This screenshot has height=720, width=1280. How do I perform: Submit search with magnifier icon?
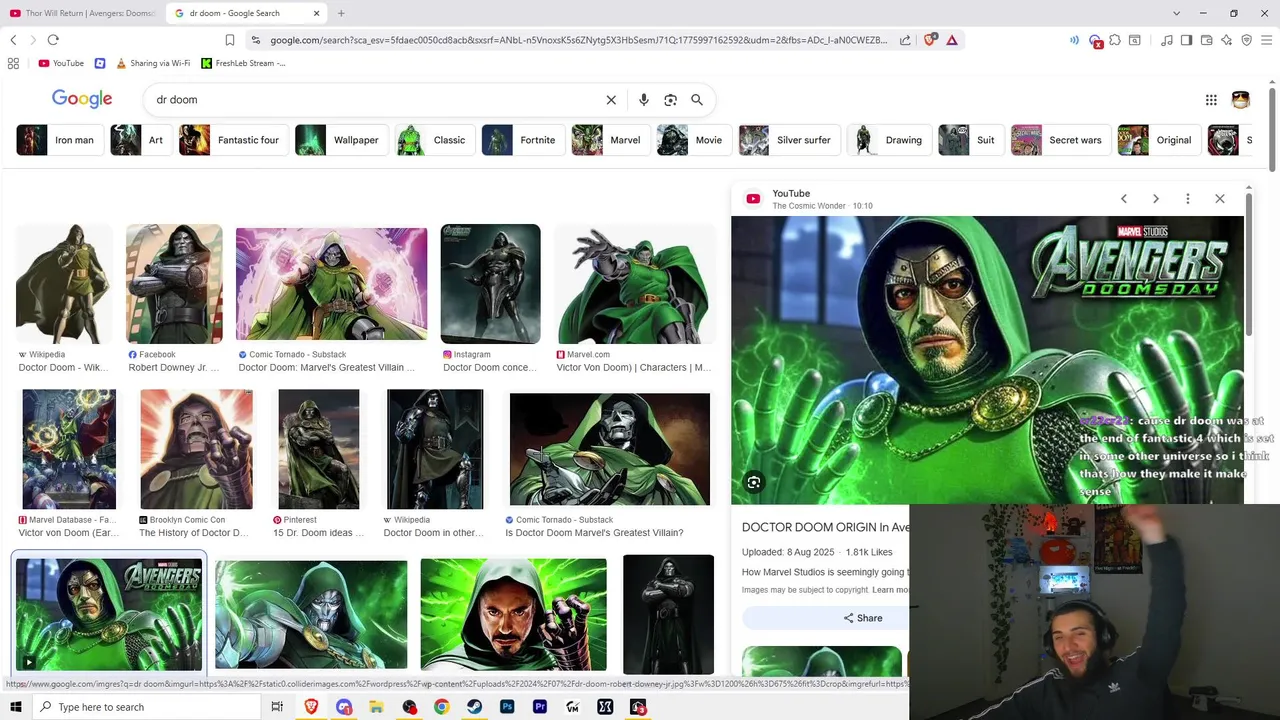(x=697, y=100)
